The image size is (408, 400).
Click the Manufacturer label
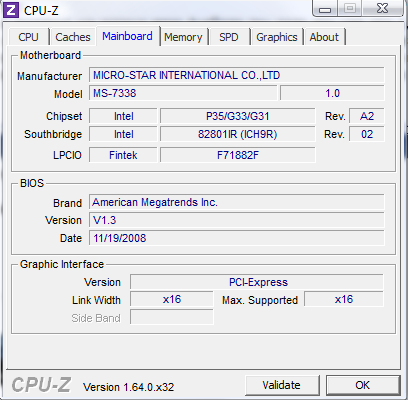50,76
